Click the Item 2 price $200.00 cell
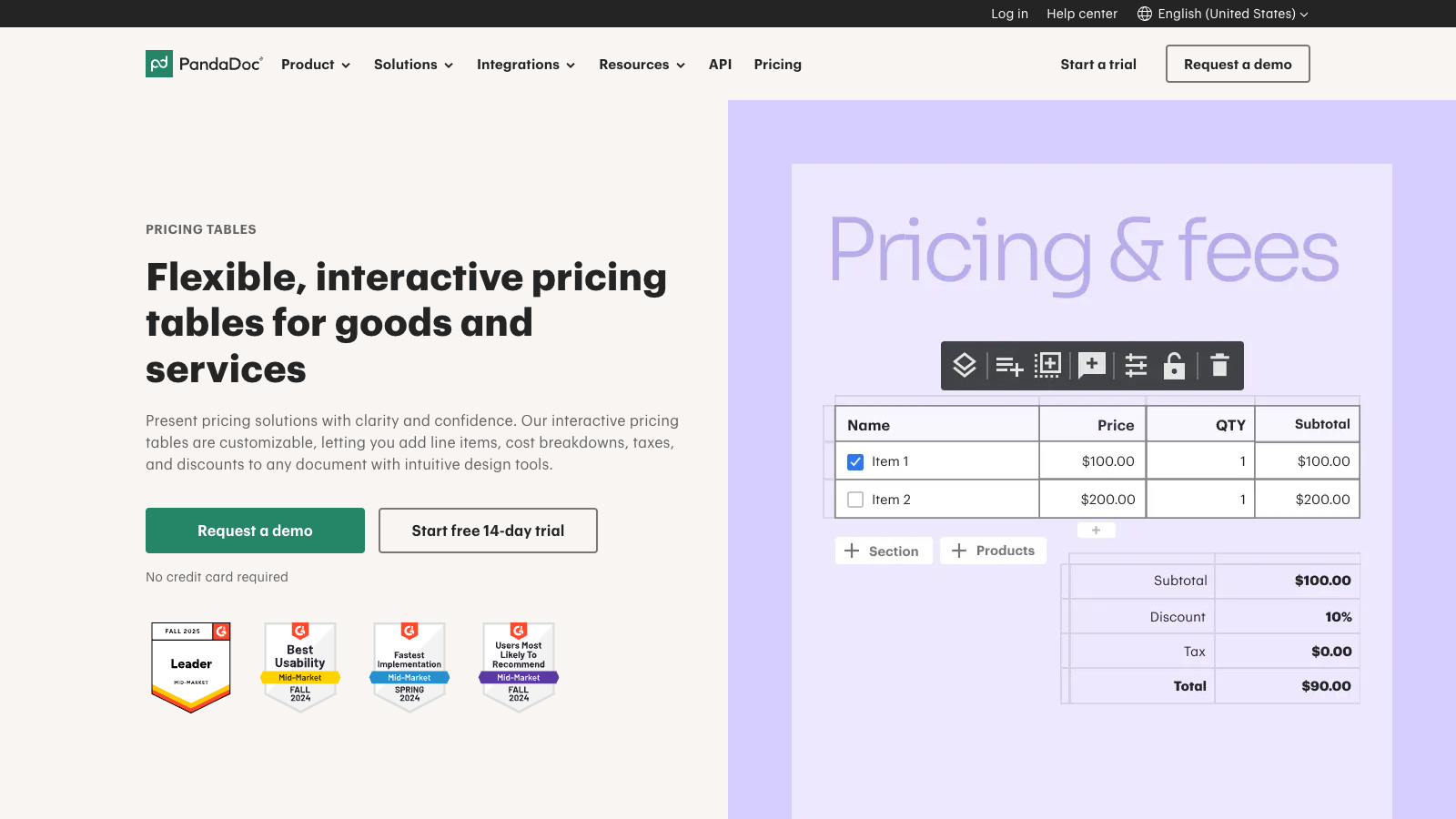 (x=1093, y=500)
